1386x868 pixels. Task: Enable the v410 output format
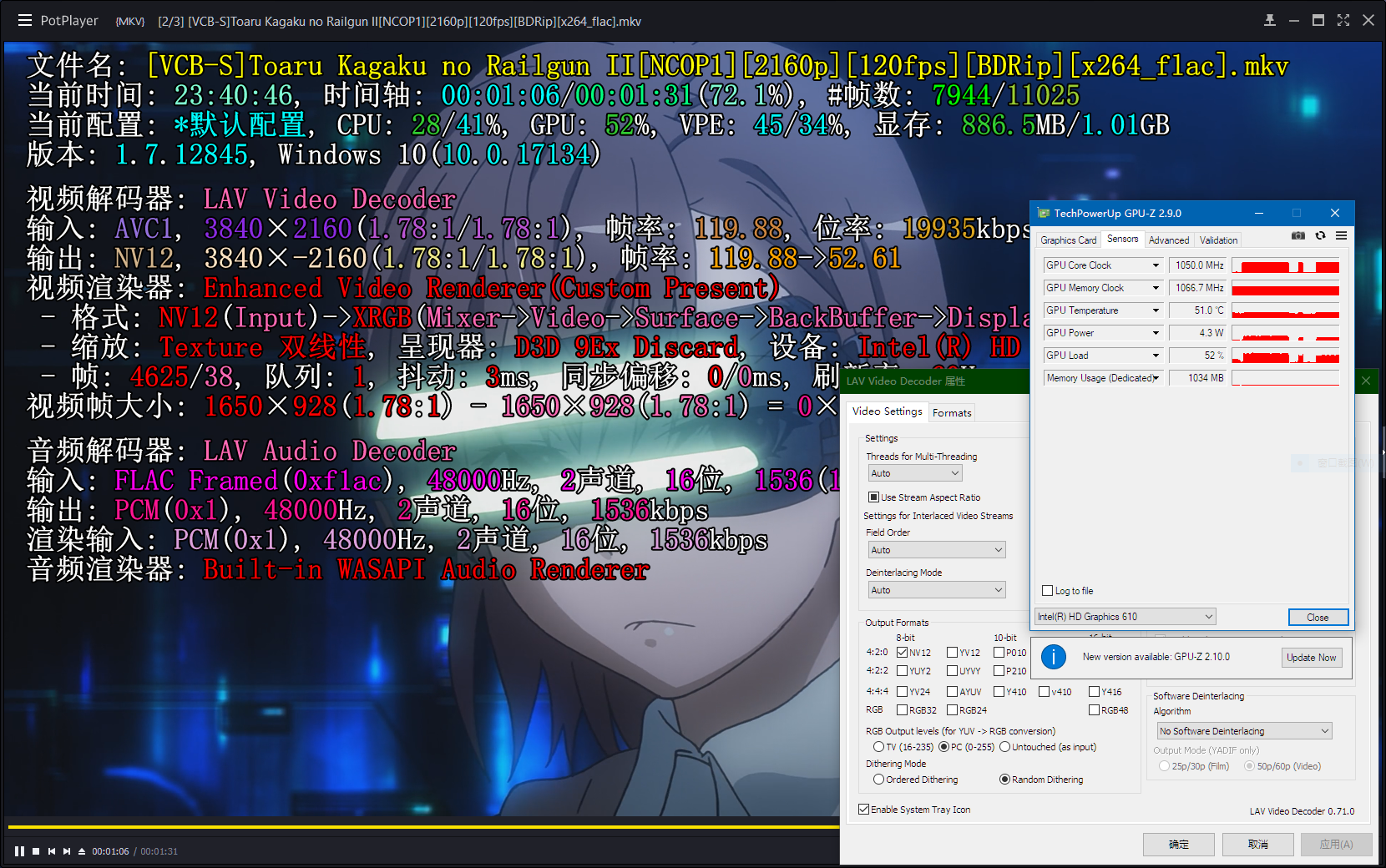[x=1045, y=692]
